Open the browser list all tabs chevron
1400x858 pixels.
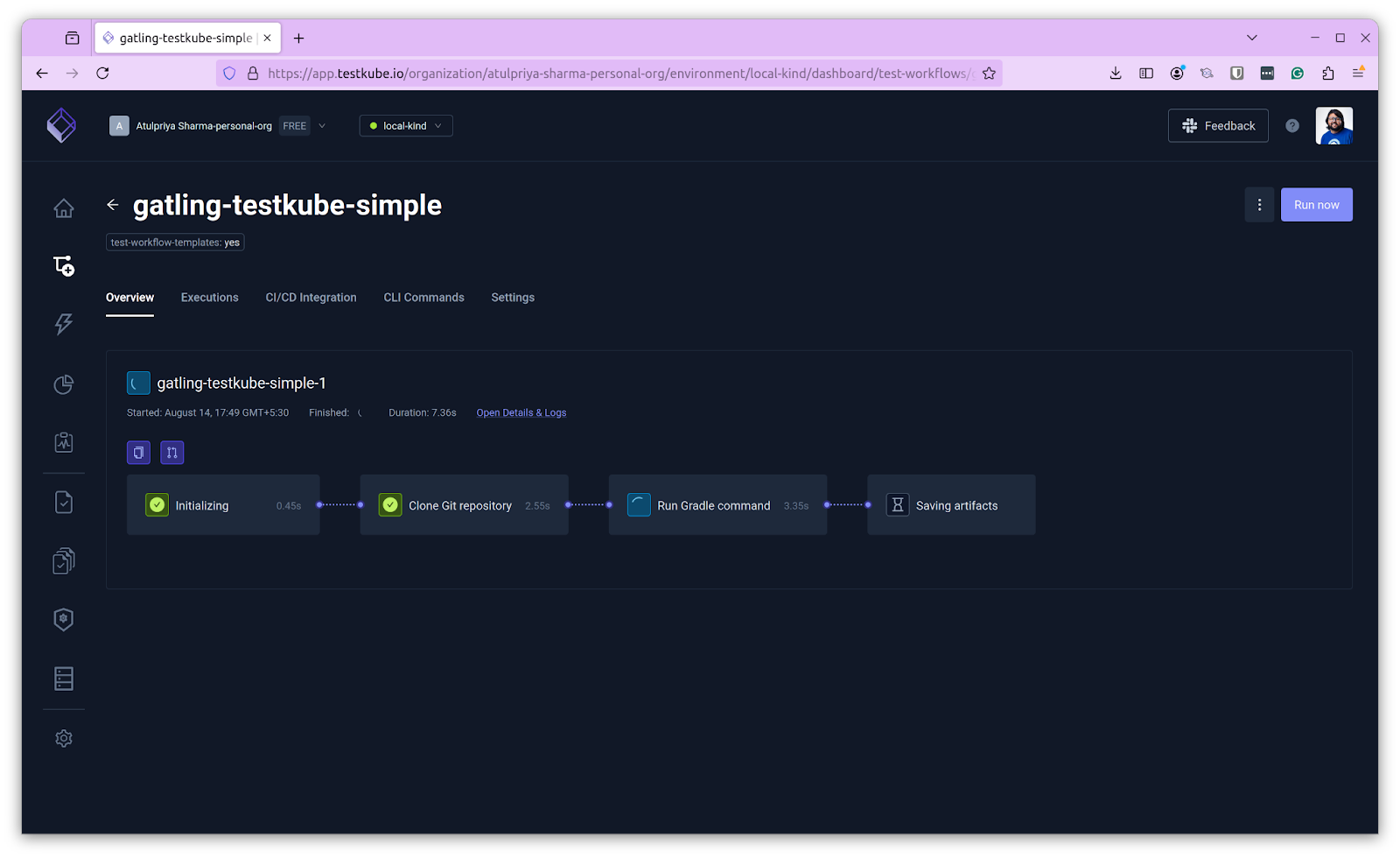point(1252,38)
